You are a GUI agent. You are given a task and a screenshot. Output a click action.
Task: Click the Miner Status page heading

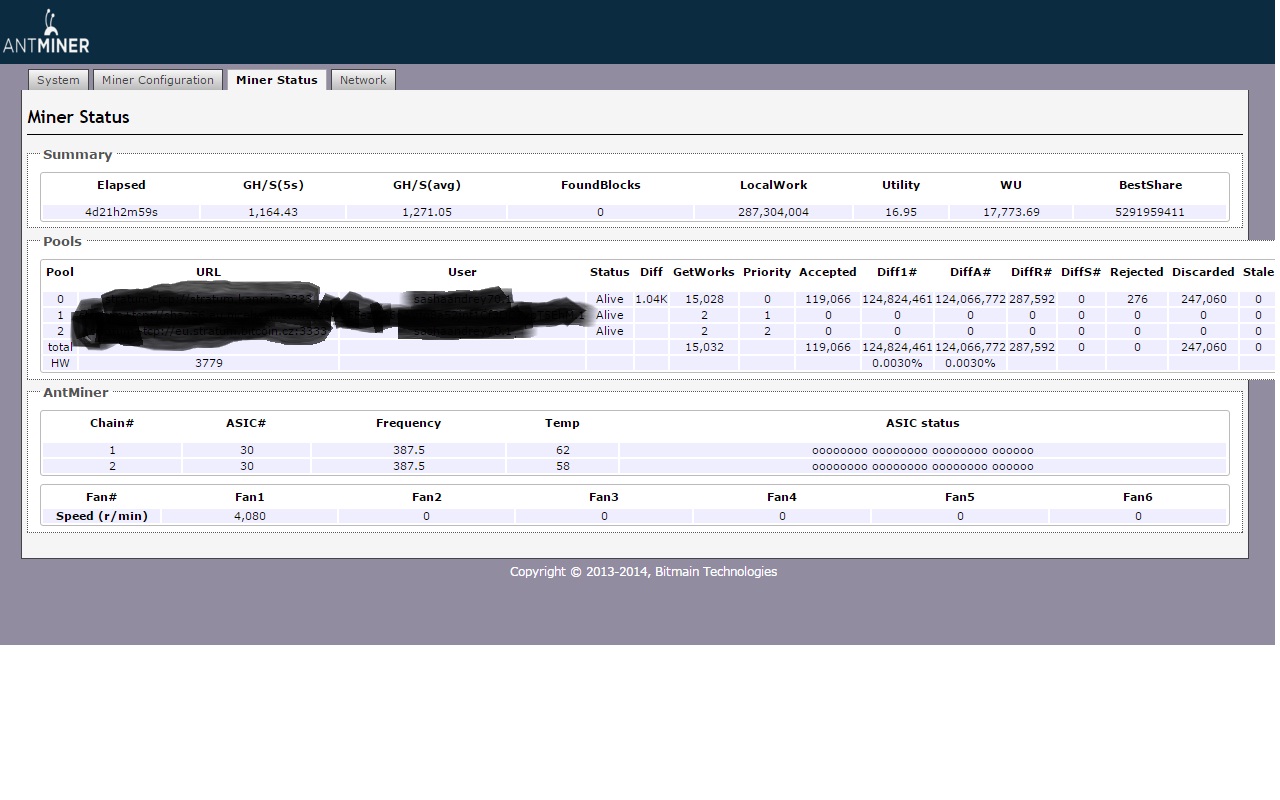click(x=78, y=117)
